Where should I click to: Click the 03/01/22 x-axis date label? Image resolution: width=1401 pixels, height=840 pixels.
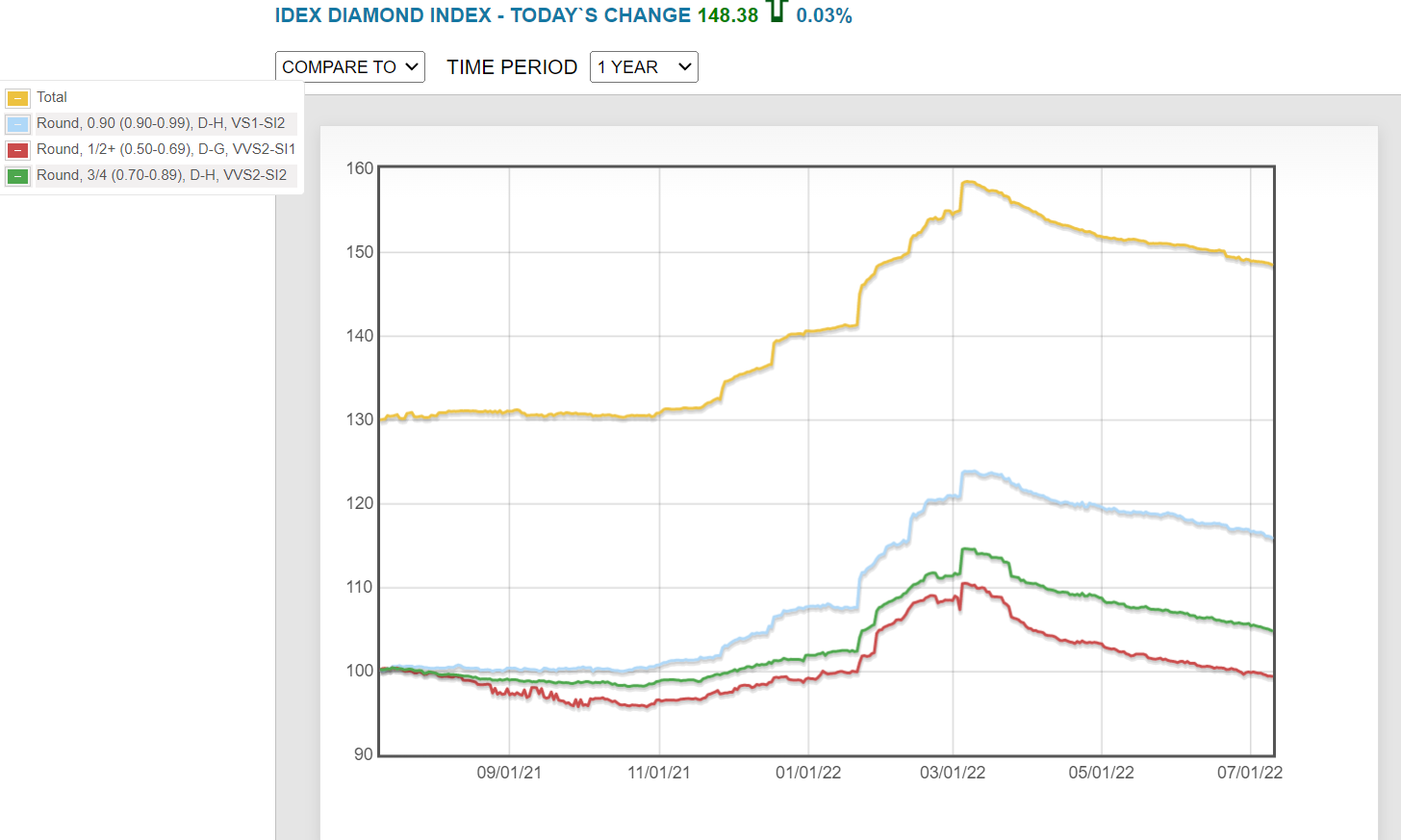(x=953, y=773)
